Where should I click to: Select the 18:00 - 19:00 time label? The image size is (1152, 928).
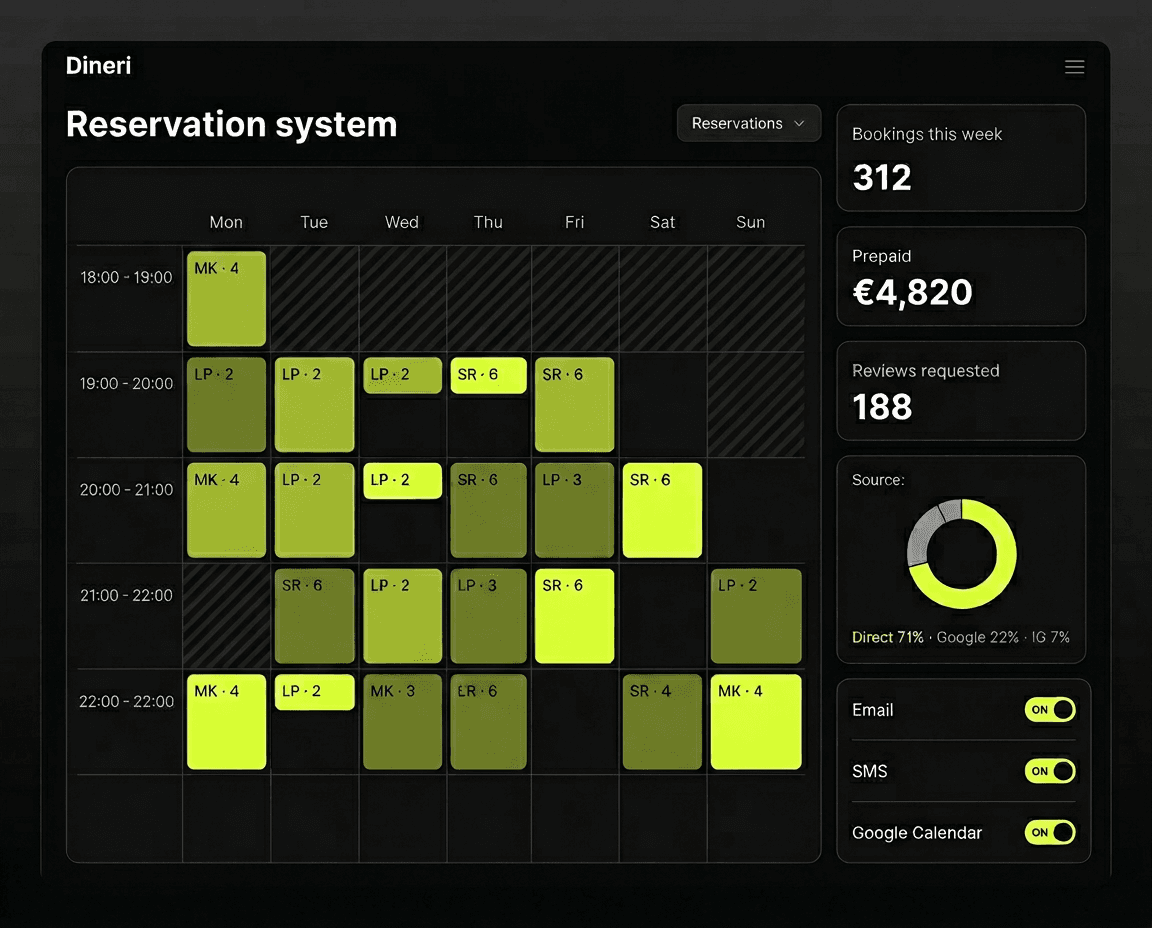tap(126, 277)
